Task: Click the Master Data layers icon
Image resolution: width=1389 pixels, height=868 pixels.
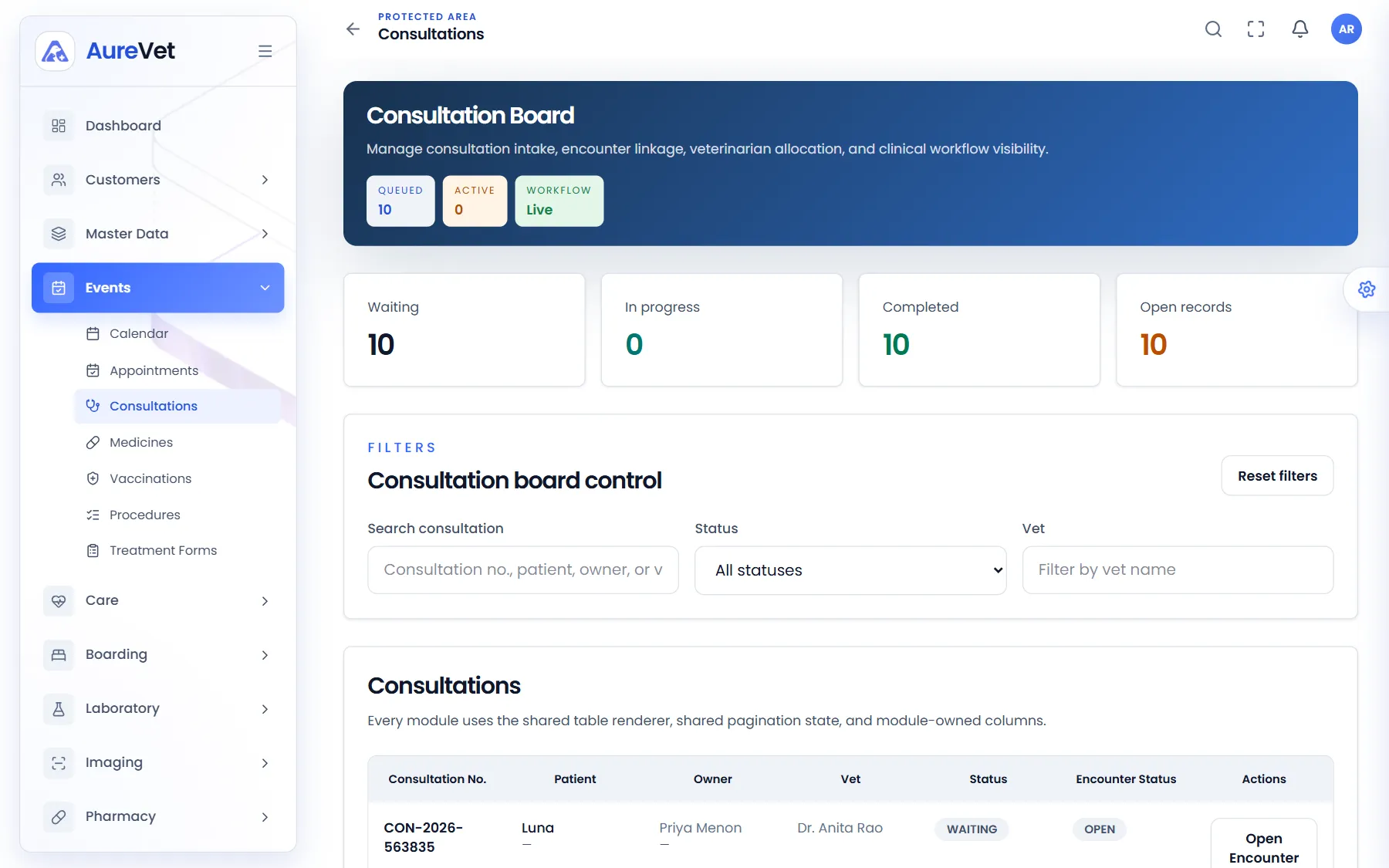Action: [59, 234]
